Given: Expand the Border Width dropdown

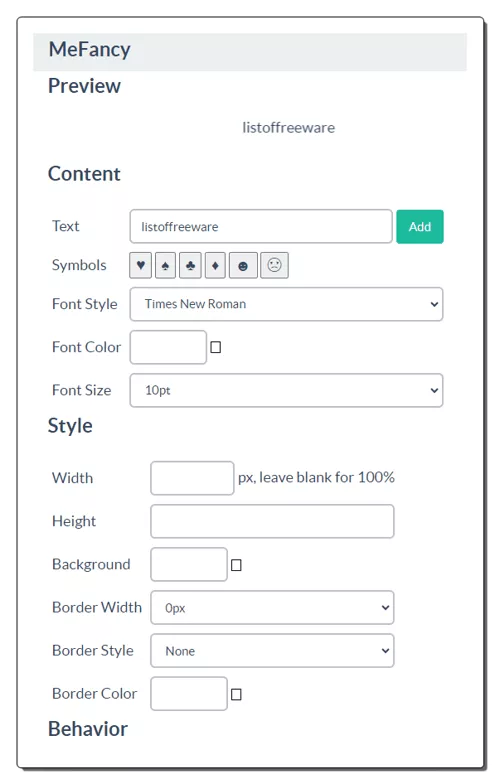Looking at the screenshot, I should pyautogui.click(x=272, y=608).
